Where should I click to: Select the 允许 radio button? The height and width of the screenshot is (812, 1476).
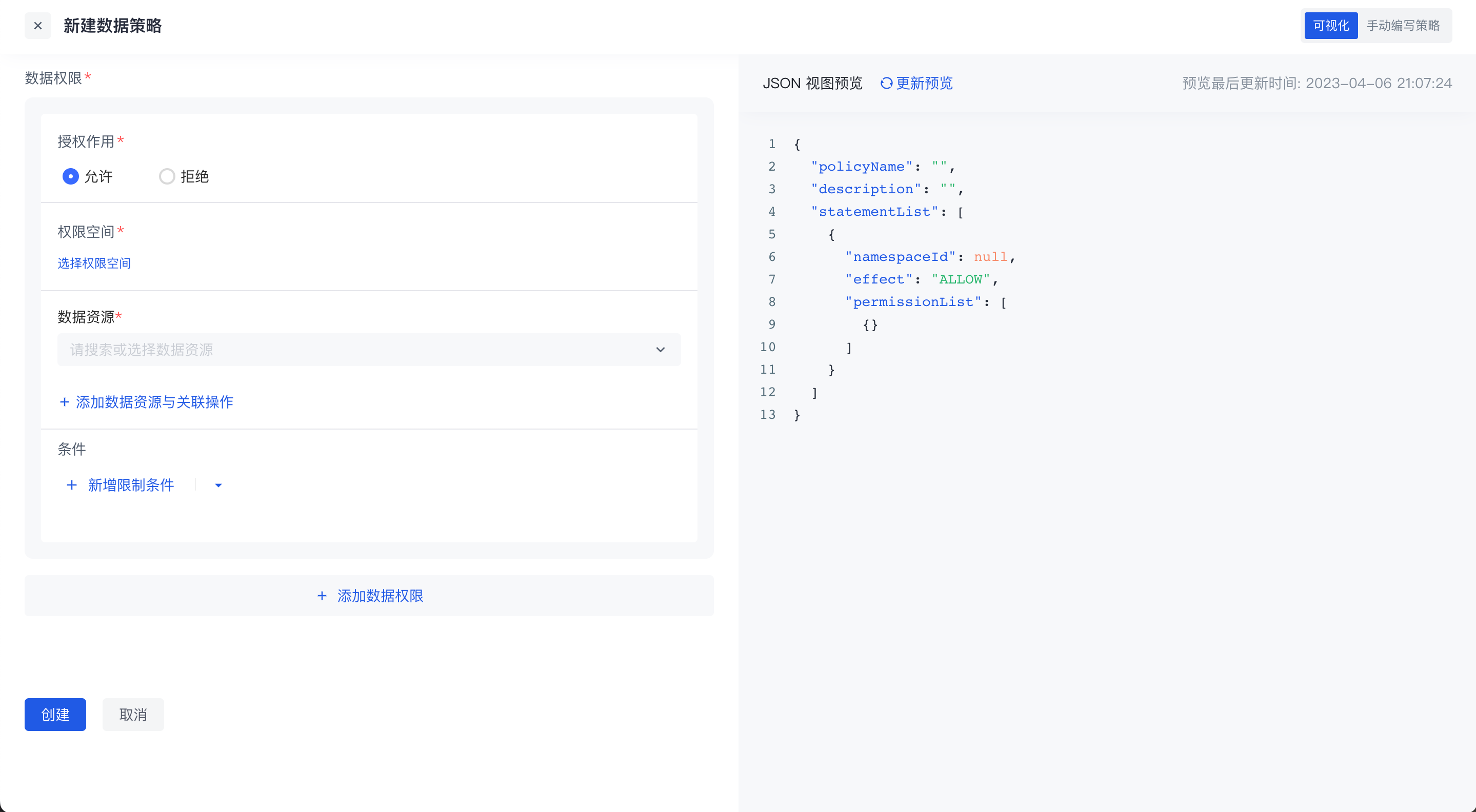coord(70,176)
